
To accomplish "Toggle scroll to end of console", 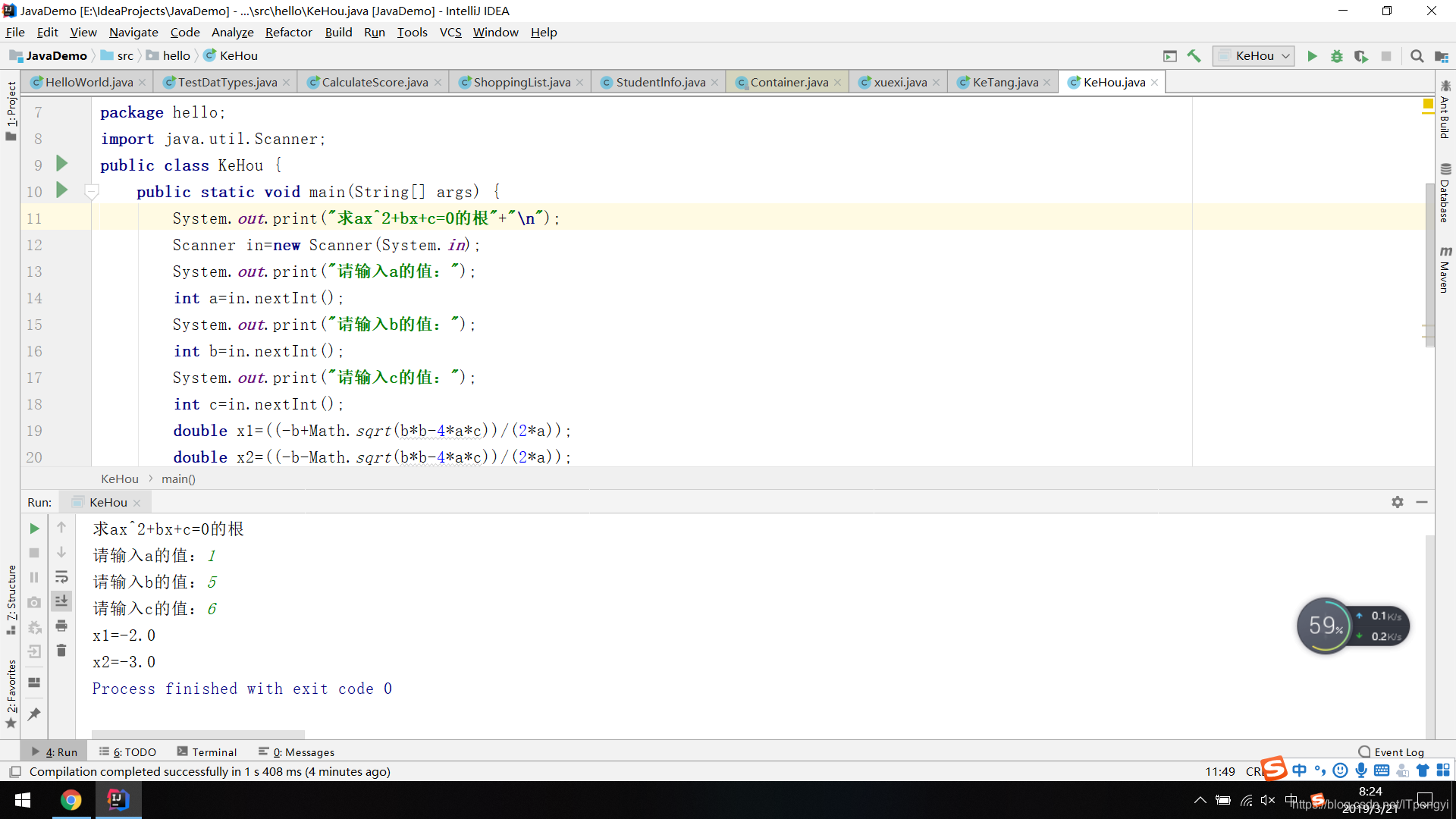I will tap(61, 601).
